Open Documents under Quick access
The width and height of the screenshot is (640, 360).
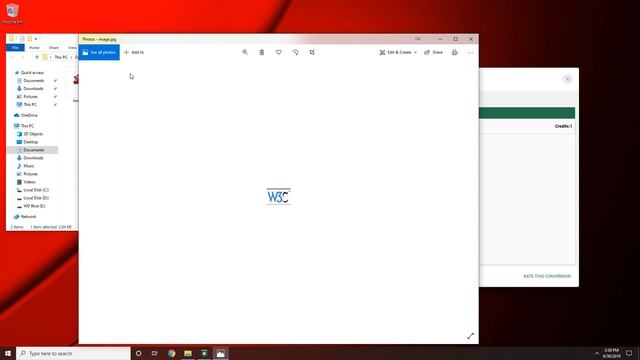[x=33, y=80]
